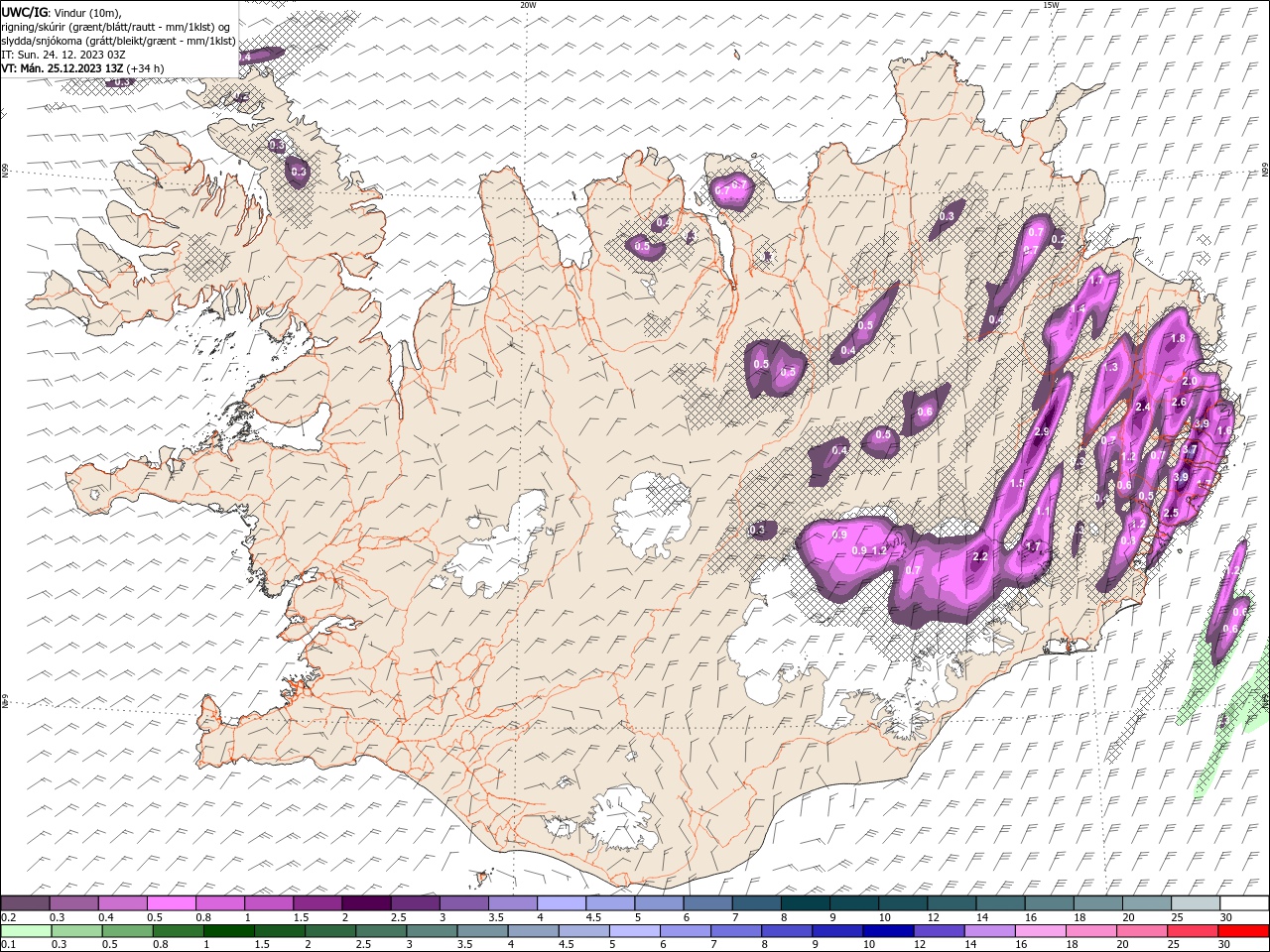The image size is (1270, 952).
Task: Click the '30' label under the upper snow scale
Action: 1226,918
